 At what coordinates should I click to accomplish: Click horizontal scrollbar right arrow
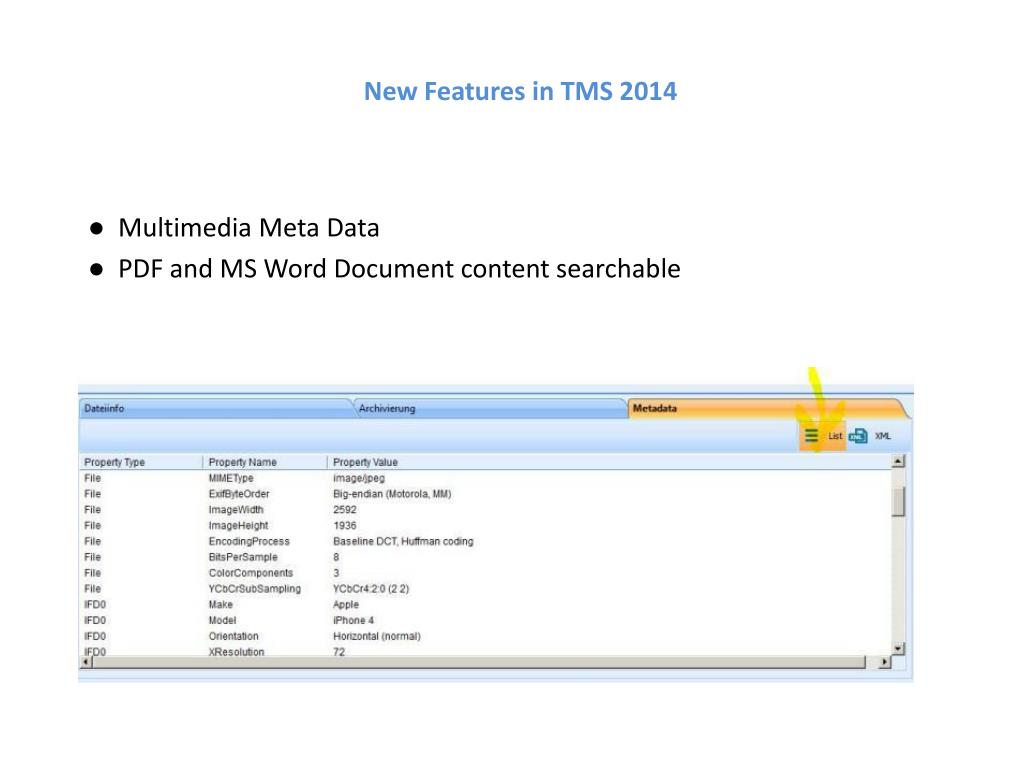tap(884, 662)
